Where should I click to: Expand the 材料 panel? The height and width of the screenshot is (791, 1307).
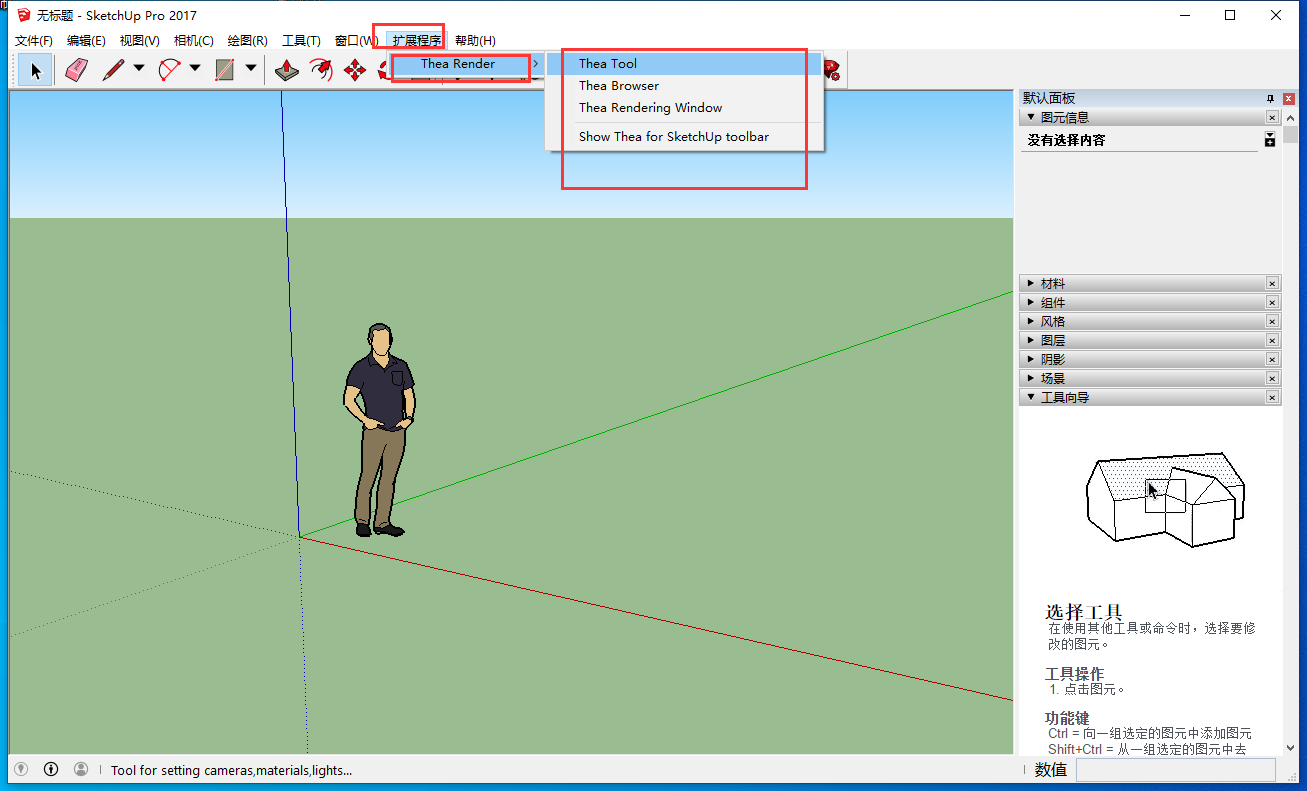[1031, 284]
